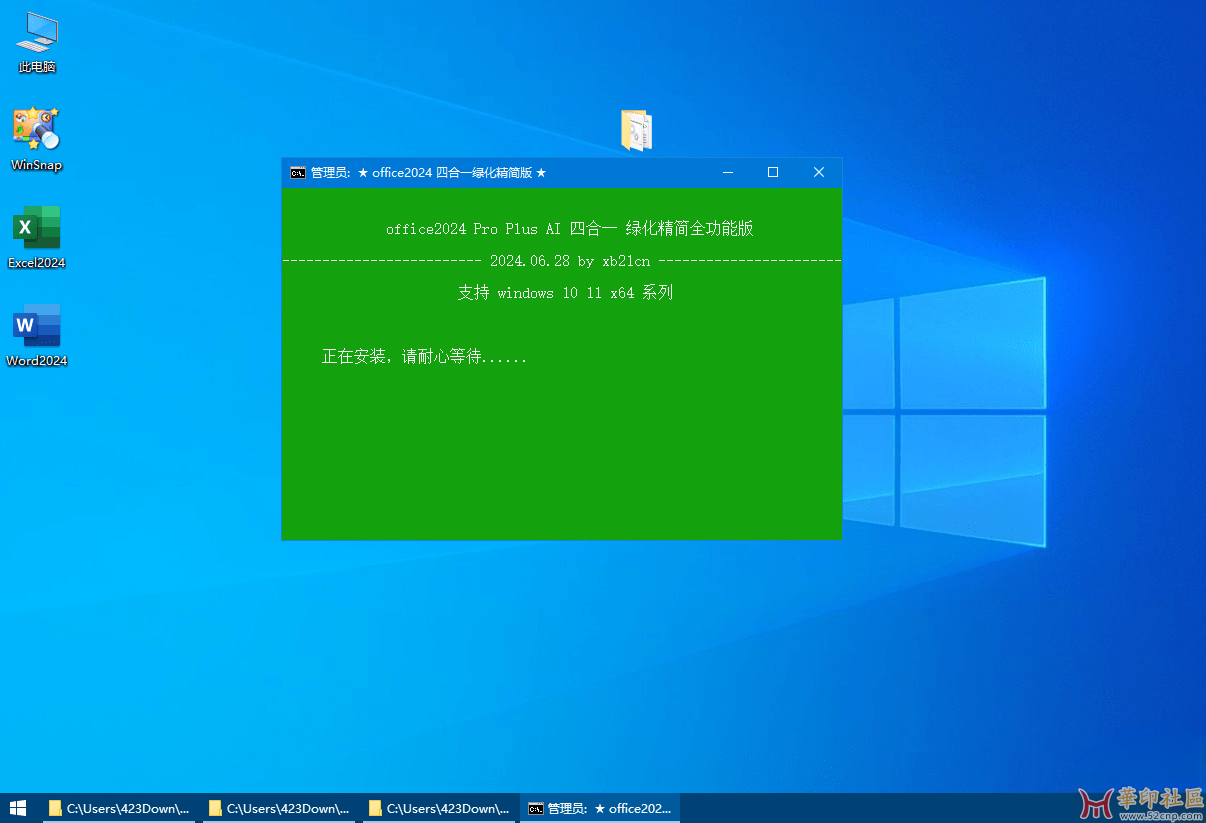Open the Windows Start menu
Viewport: 1206px width, 823px height.
[x=18, y=808]
